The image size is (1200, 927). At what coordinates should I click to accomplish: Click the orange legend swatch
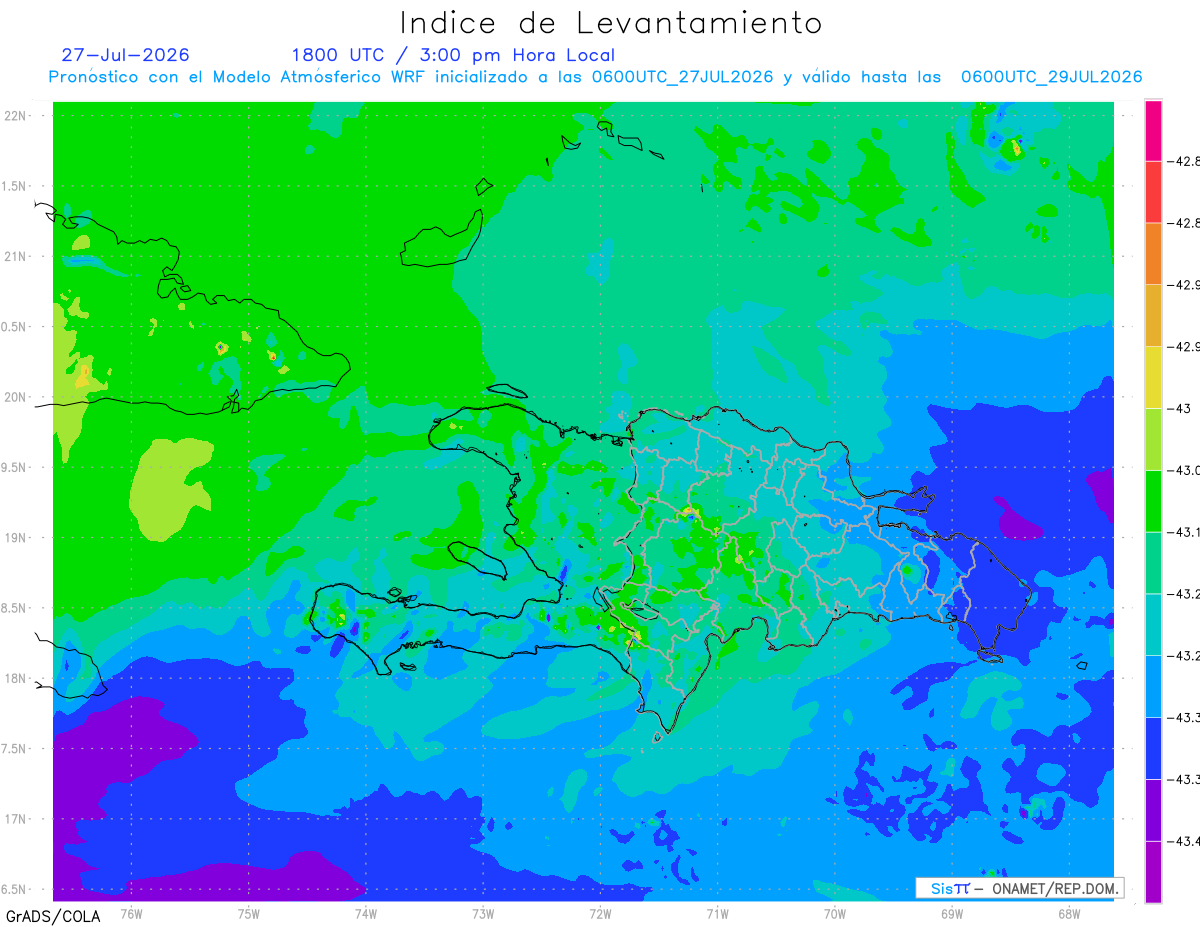click(1153, 253)
